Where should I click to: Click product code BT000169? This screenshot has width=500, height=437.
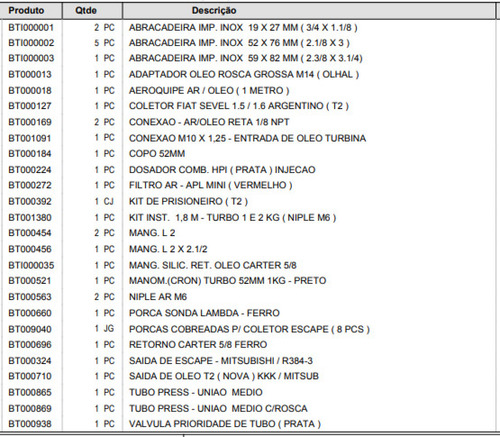30,122
